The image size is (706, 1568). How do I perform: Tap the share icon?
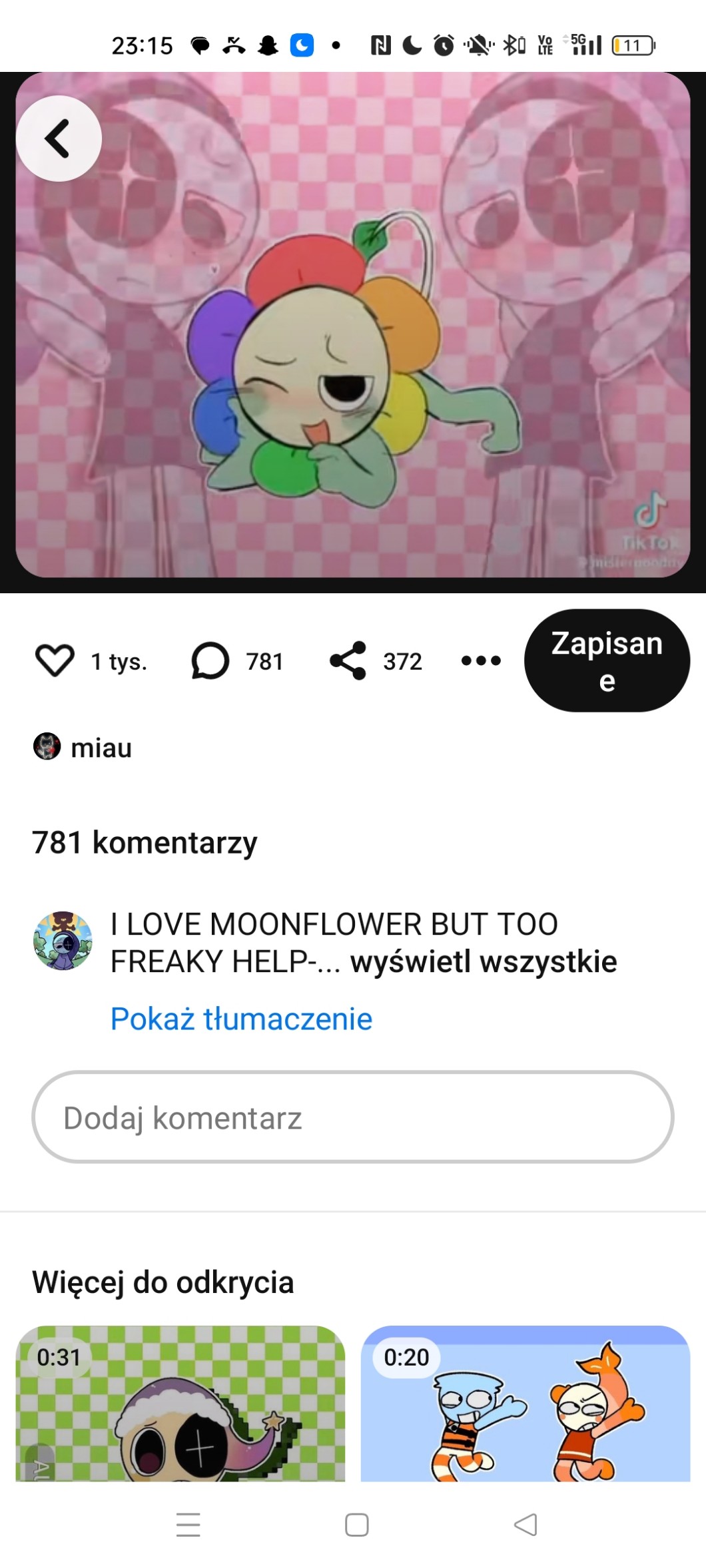point(348,660)
